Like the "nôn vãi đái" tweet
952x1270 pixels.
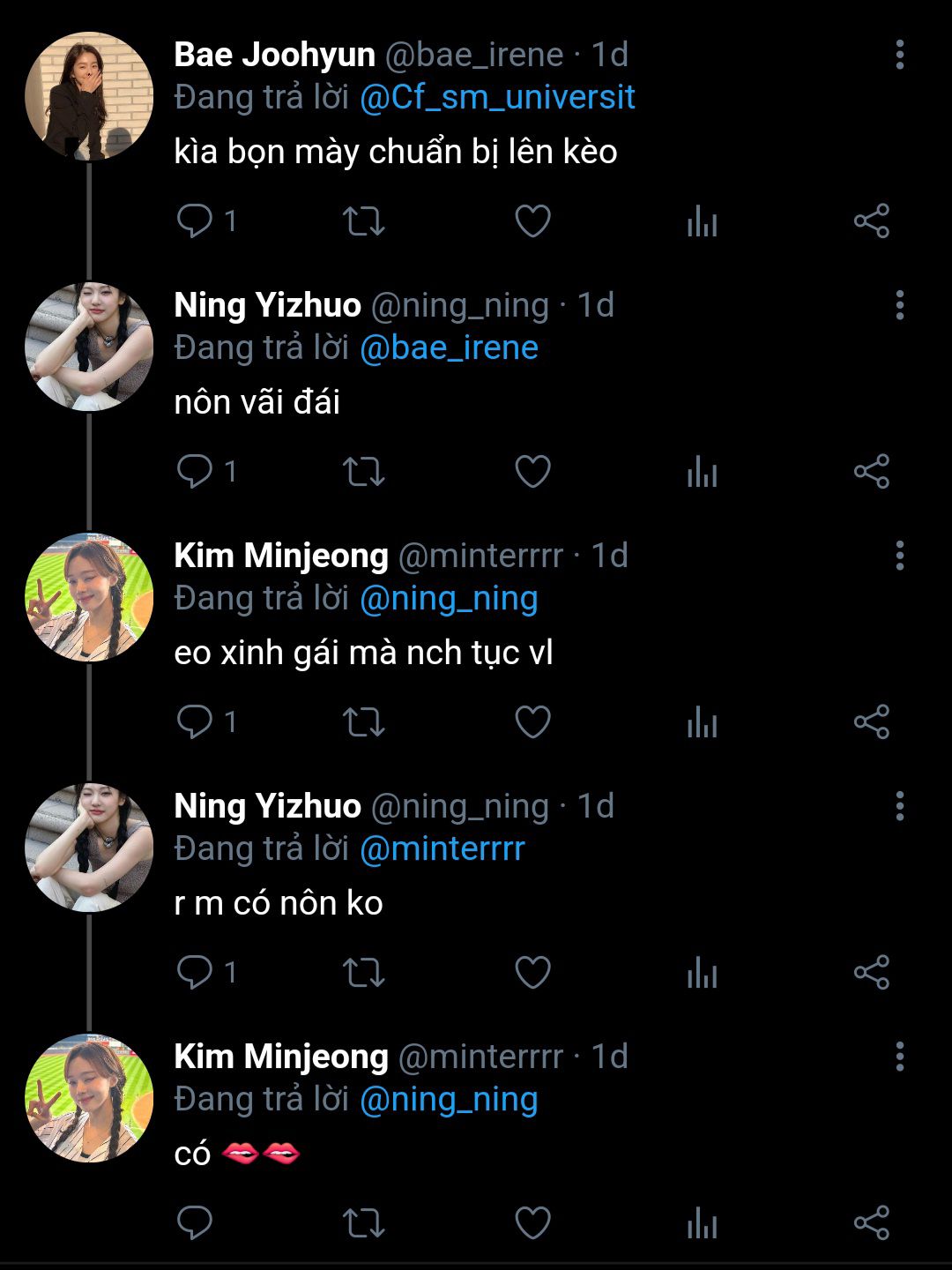coord(532,471)
